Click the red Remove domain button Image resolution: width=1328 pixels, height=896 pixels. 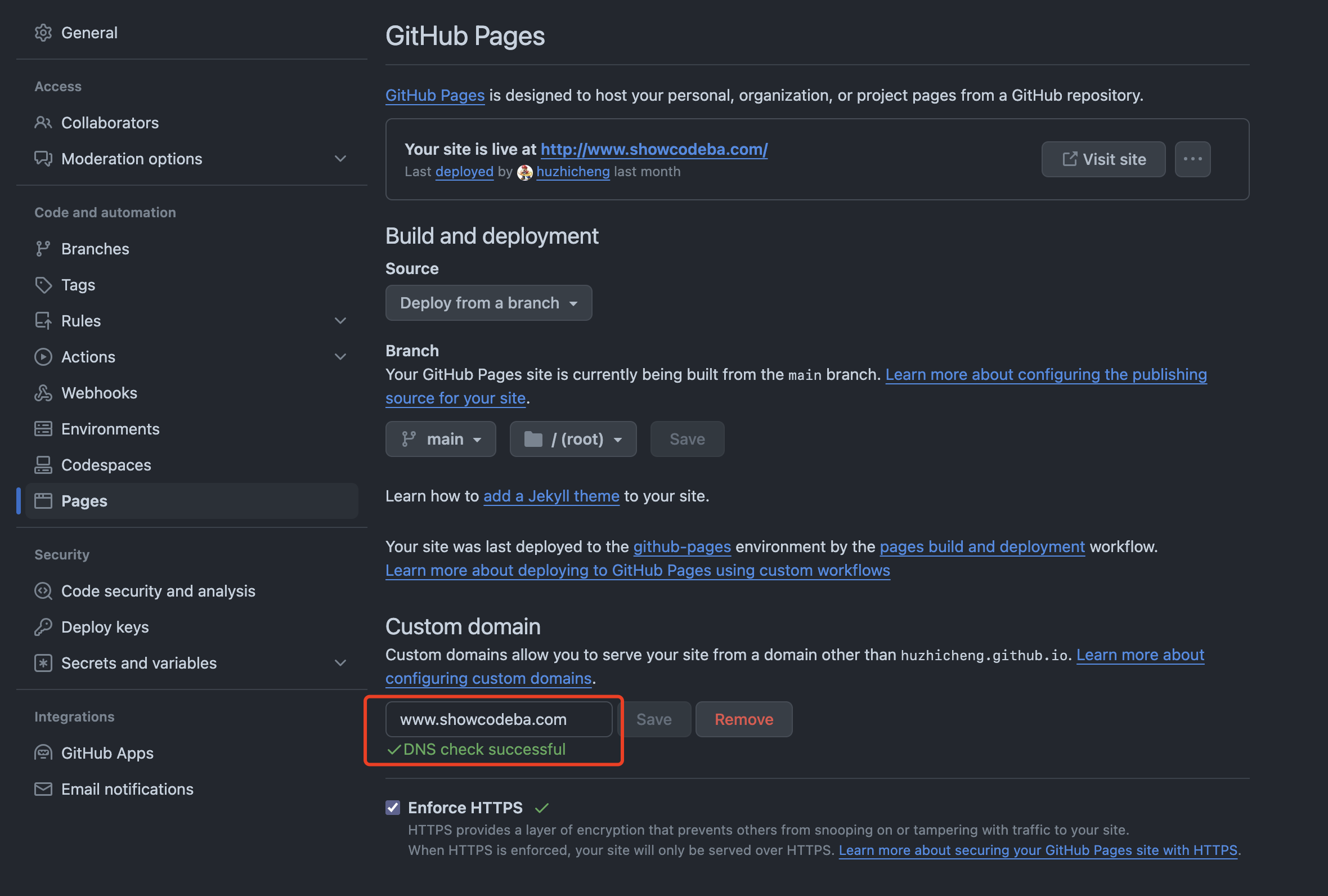[x=744, y=719]
